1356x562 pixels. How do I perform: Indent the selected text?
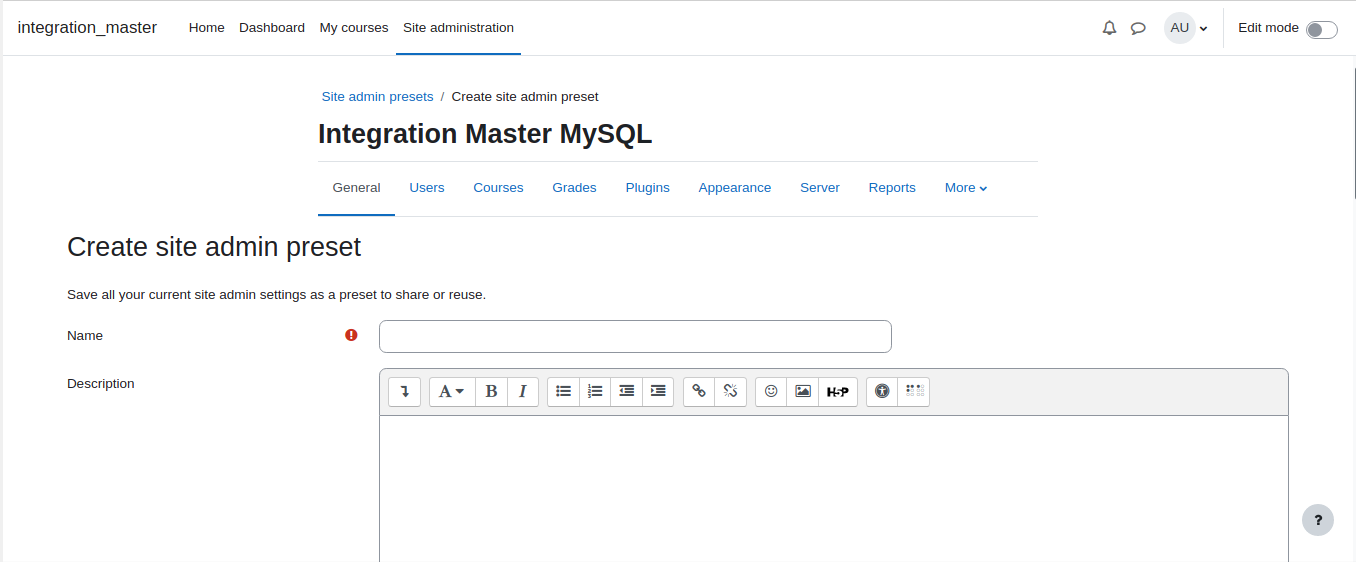658,392
